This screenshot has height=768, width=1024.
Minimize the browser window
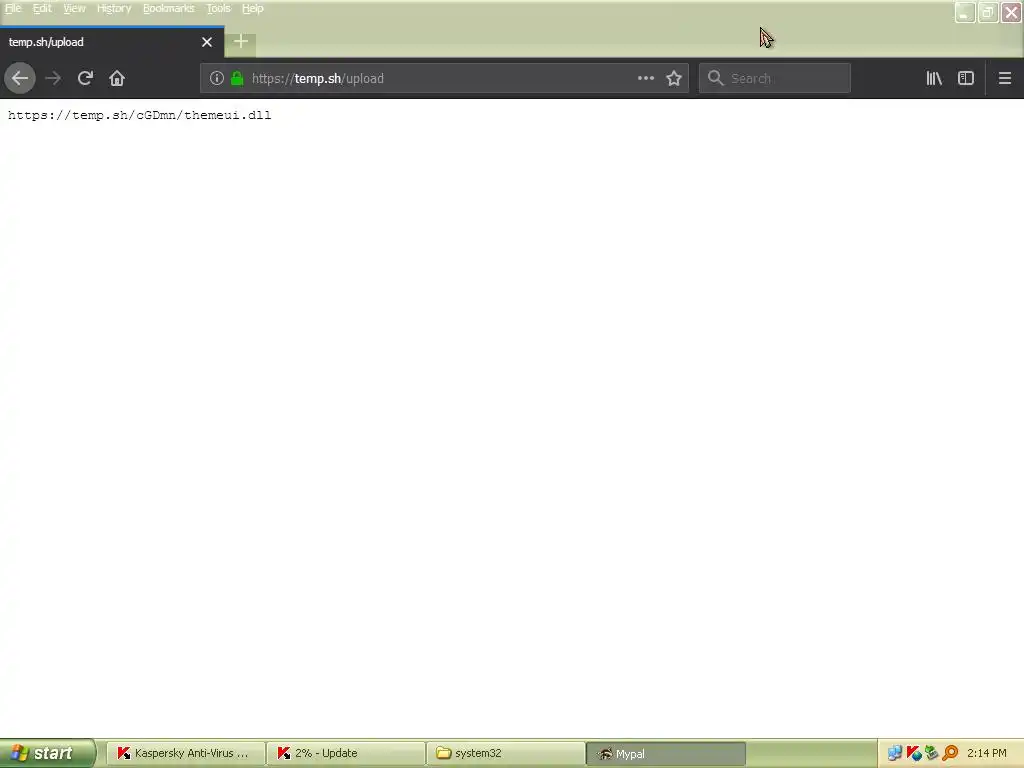pos(965,12)
